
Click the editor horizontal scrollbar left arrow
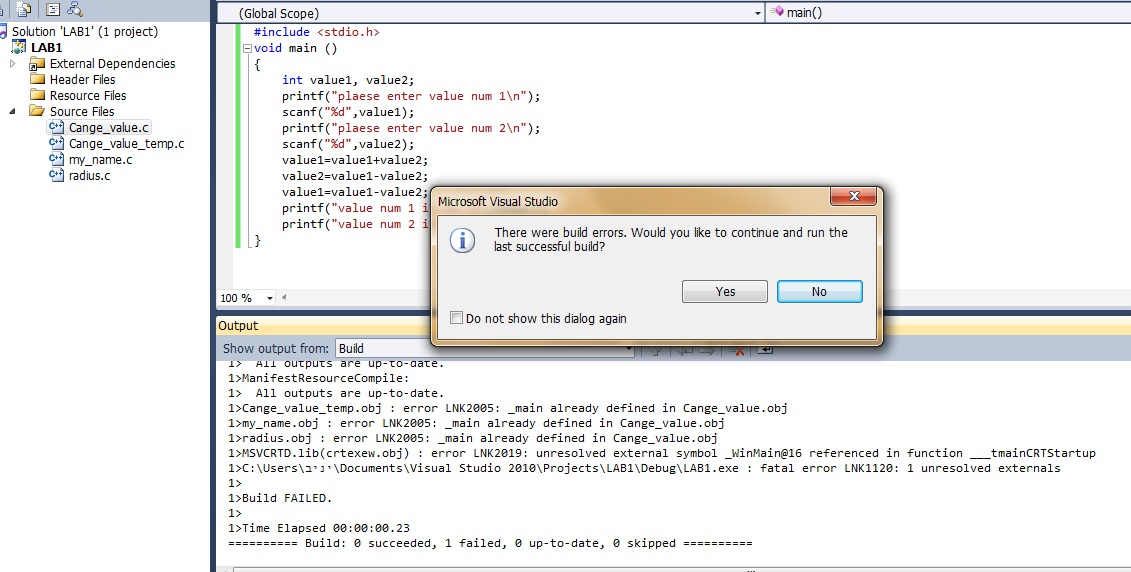[x=285, y=298]
